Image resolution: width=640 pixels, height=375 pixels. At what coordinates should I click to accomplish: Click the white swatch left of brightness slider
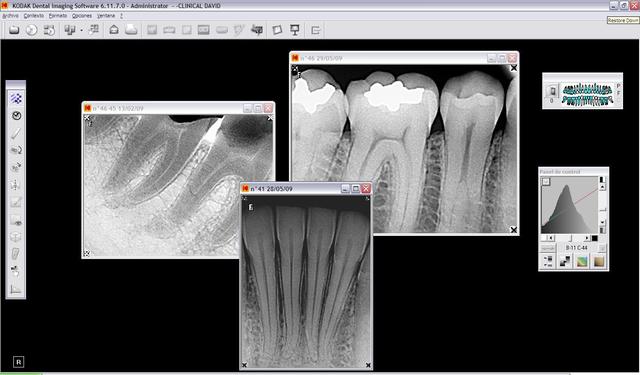pos(544,238)
